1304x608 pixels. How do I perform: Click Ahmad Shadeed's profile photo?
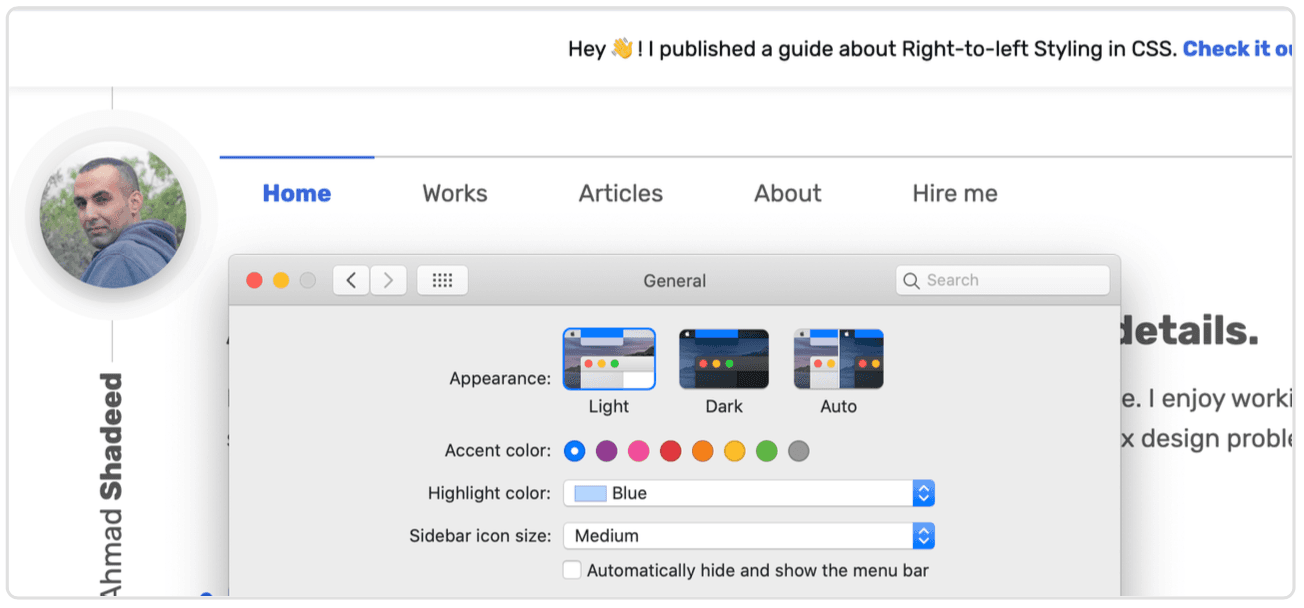click(112, 215)
